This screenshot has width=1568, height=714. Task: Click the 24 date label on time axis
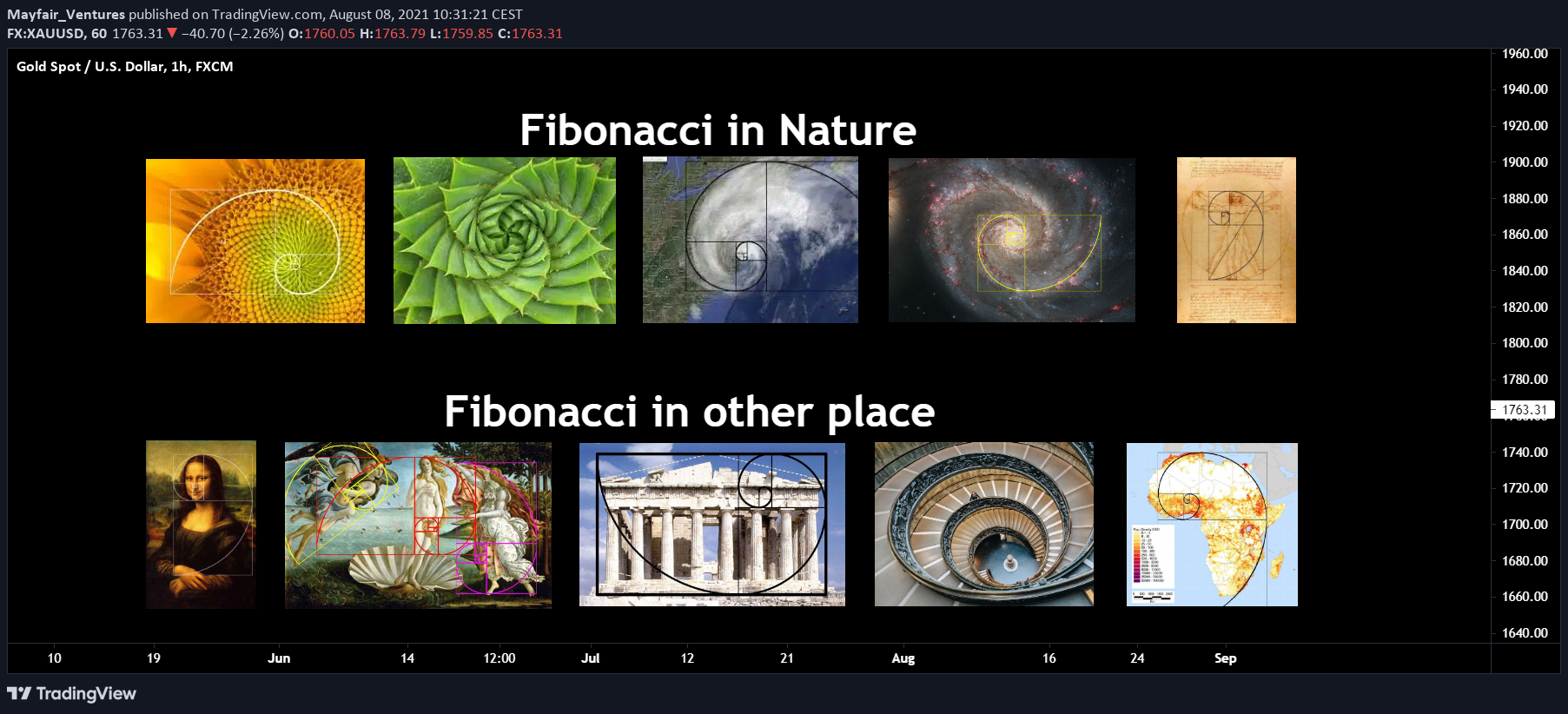tap(1137, 658)
